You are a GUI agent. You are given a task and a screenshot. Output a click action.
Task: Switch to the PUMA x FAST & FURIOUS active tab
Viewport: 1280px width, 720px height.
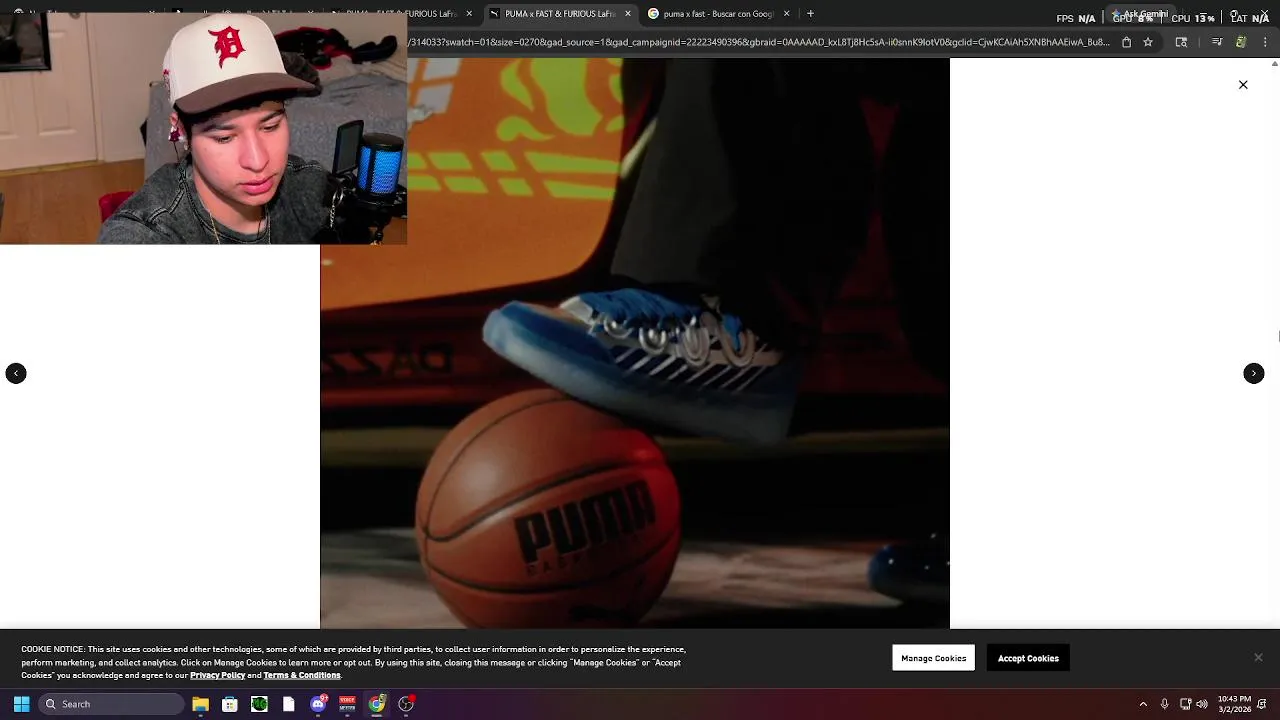[x=560, y=14]
